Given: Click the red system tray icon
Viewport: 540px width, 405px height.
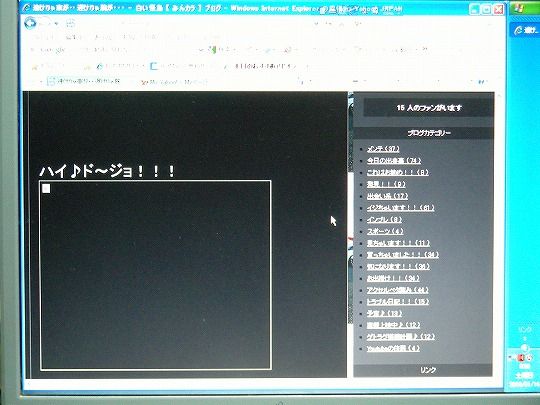Looking at the screenshot, I should 520,358.
